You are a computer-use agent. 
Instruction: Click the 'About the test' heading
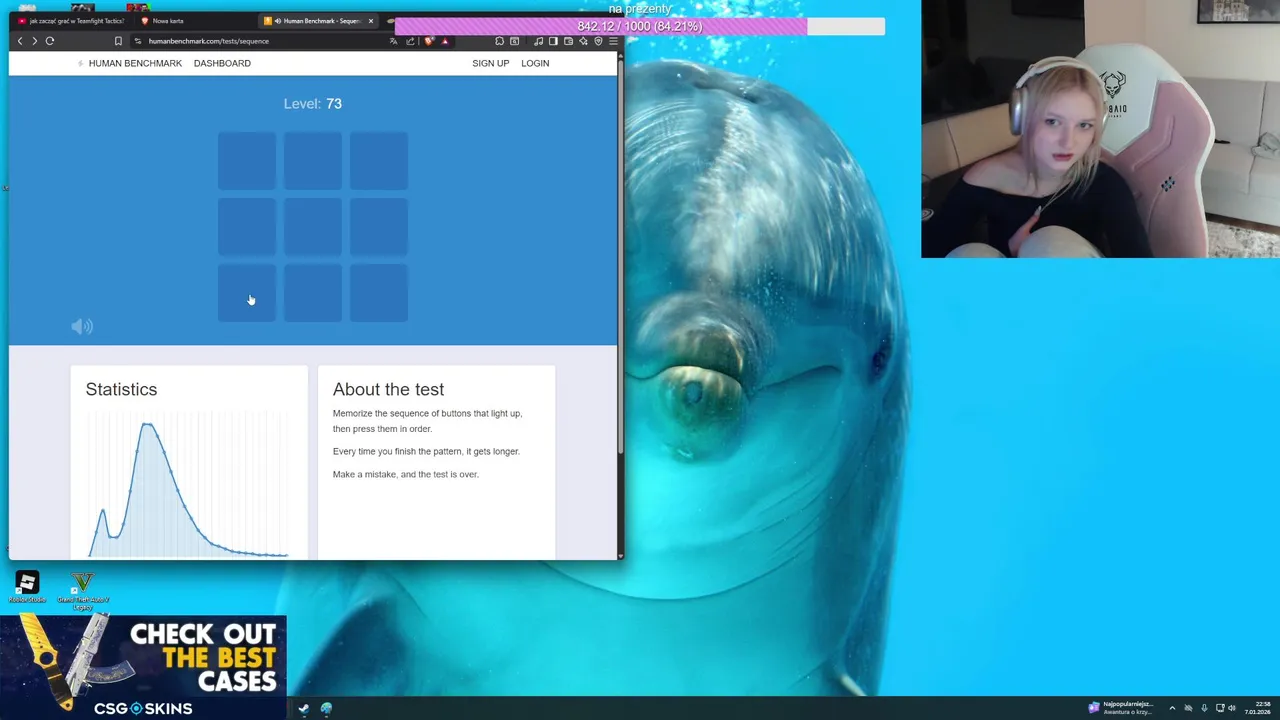(x=388, y=389)
